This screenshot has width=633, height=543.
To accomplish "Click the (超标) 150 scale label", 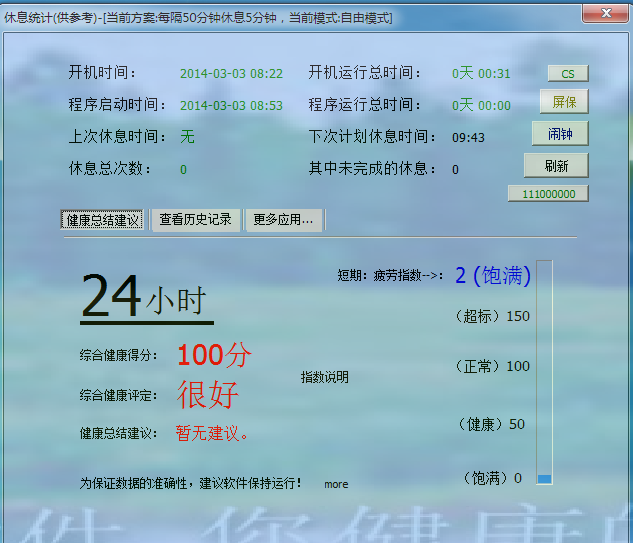I will (492, 316).
